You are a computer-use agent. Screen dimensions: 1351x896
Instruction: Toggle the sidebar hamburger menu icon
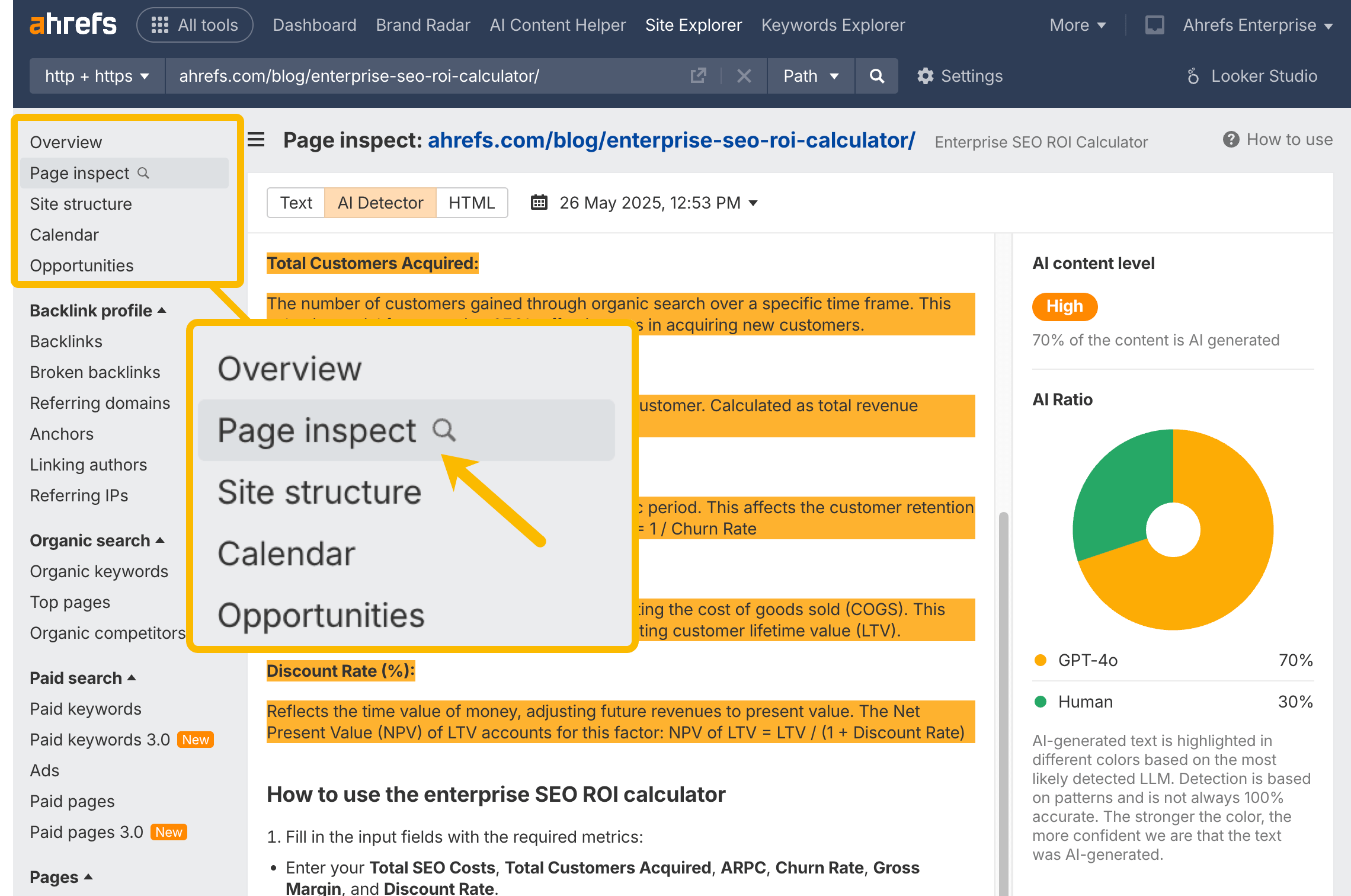coord(255,140)
